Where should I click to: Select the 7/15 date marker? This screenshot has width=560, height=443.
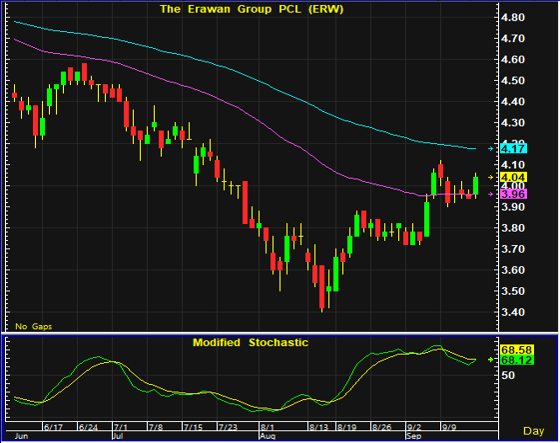tap(193, 427)
